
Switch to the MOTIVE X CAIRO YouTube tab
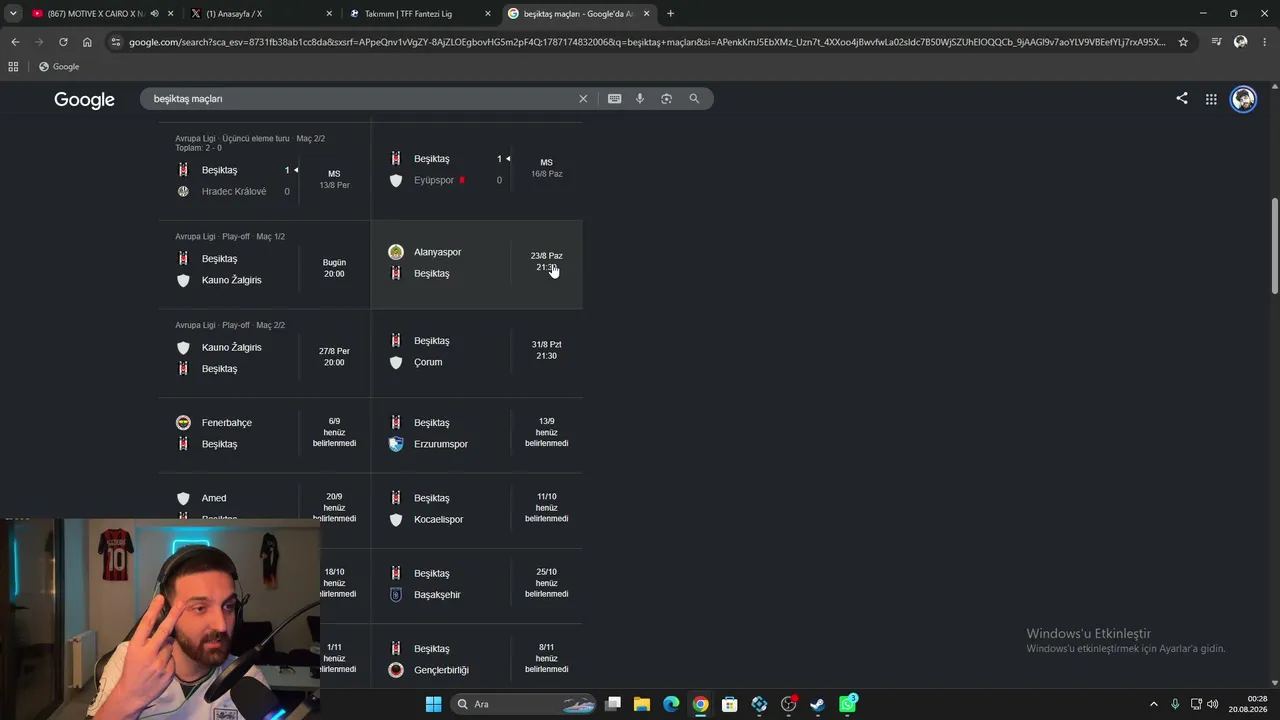(x=103, y=14)
